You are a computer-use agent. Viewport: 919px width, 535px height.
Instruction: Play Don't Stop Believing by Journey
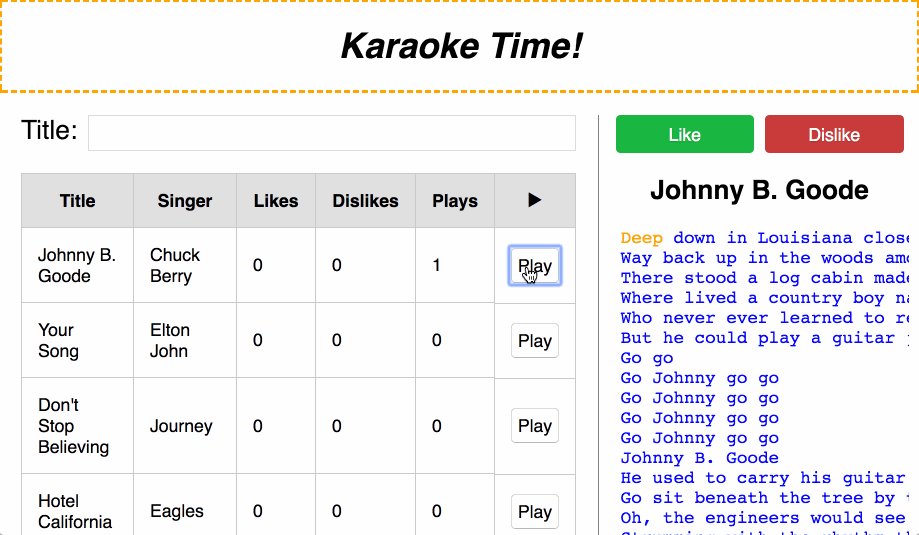point(535,425)
